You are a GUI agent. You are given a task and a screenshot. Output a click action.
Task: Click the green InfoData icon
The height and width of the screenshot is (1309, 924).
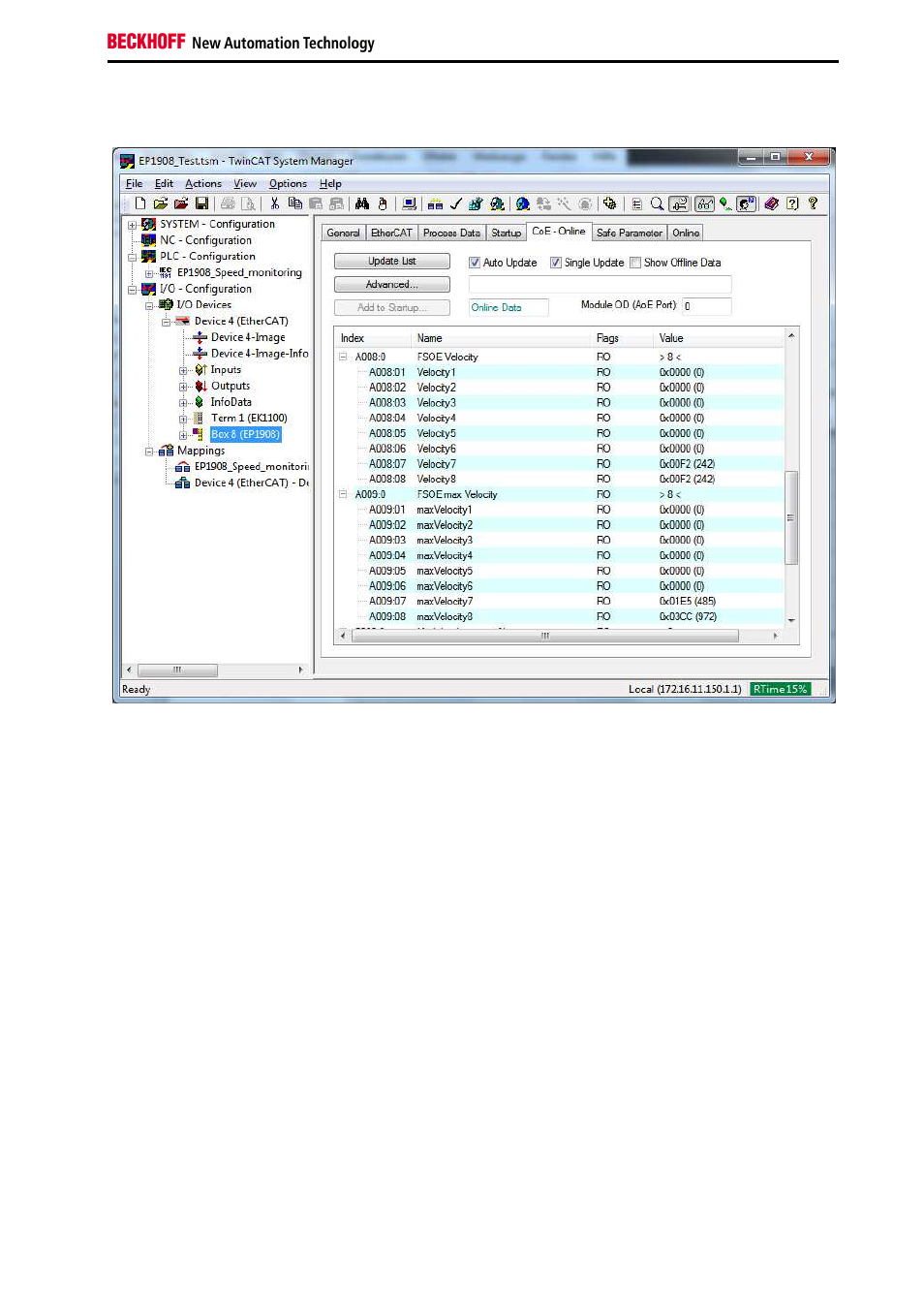(x=200, y=402)
